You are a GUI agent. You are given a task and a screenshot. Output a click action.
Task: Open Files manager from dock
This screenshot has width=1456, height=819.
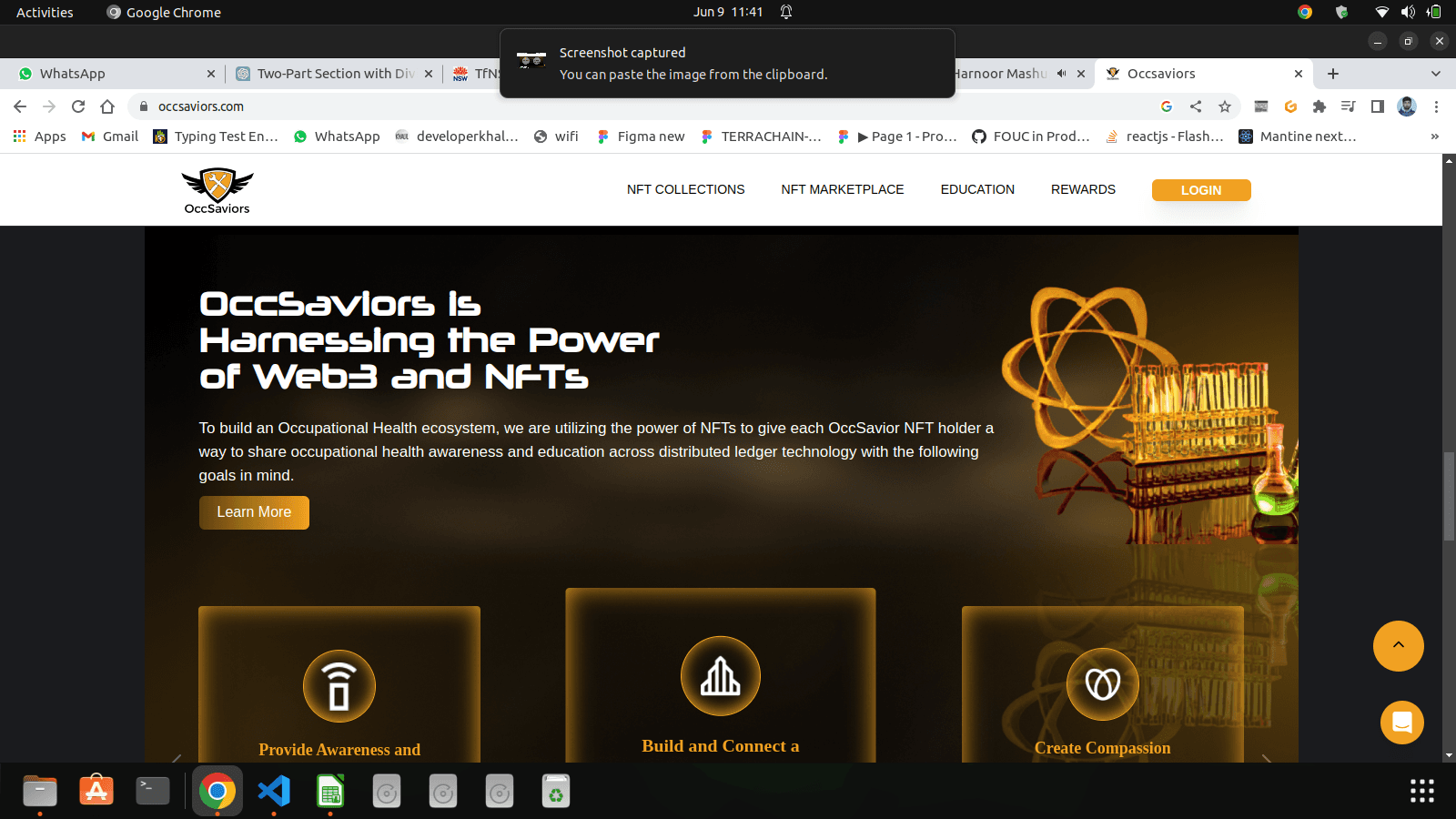tap(40, 791)
